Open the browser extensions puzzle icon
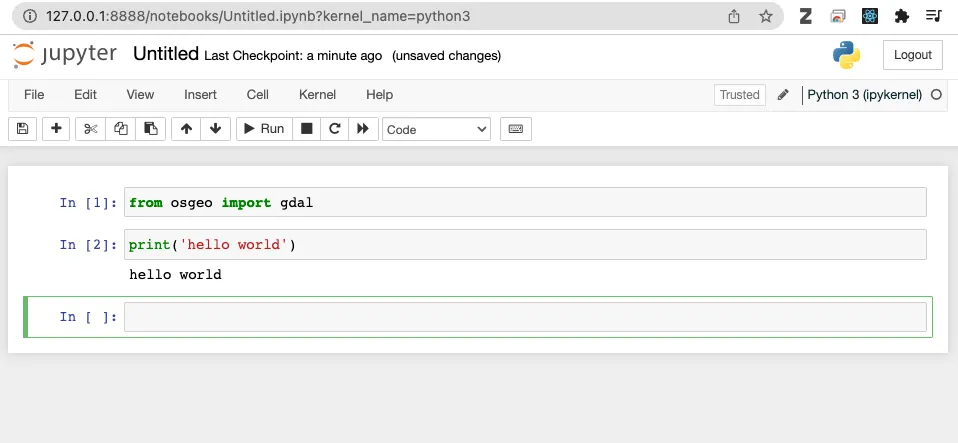Screen dimensions: 958x443 point(902,16)
